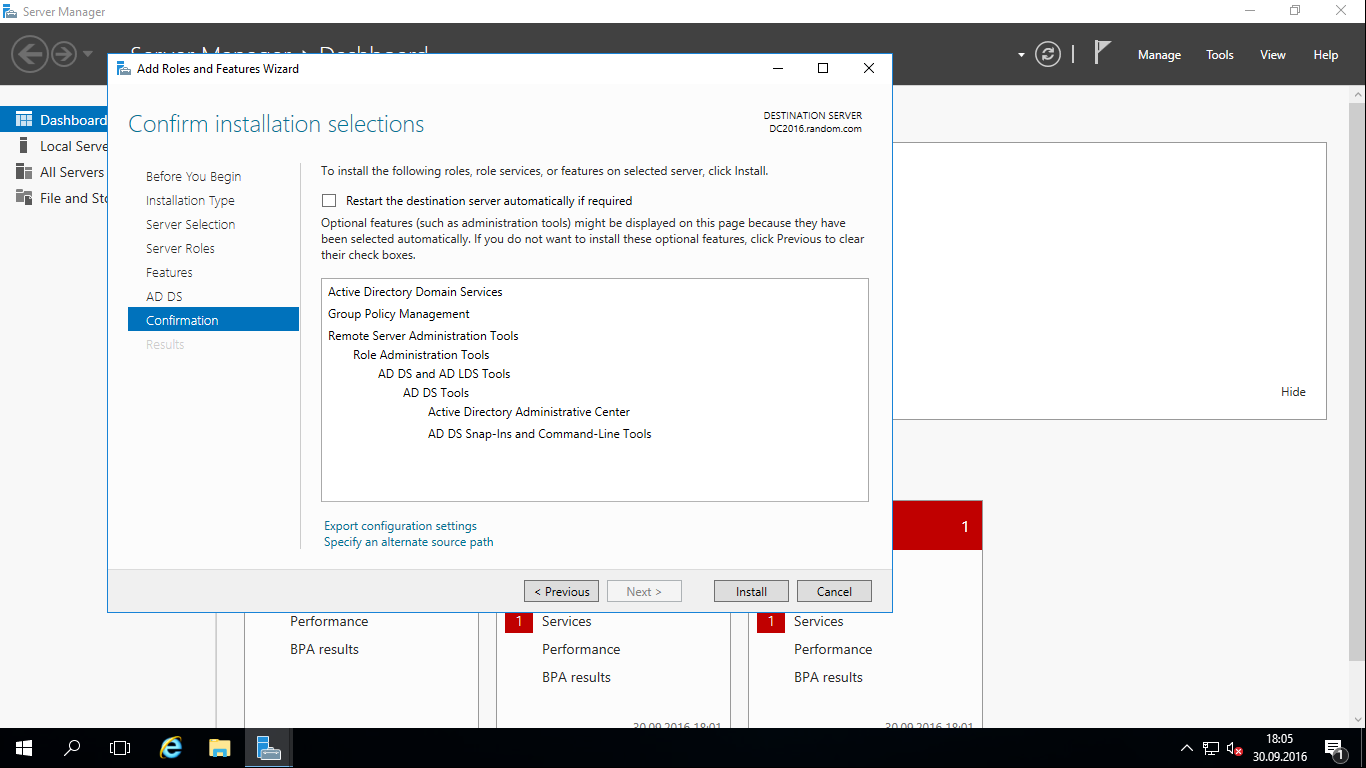Screen dimensions: 1366x768
Task: Show hidden tray icons chevron
Action: [1187, 748]
